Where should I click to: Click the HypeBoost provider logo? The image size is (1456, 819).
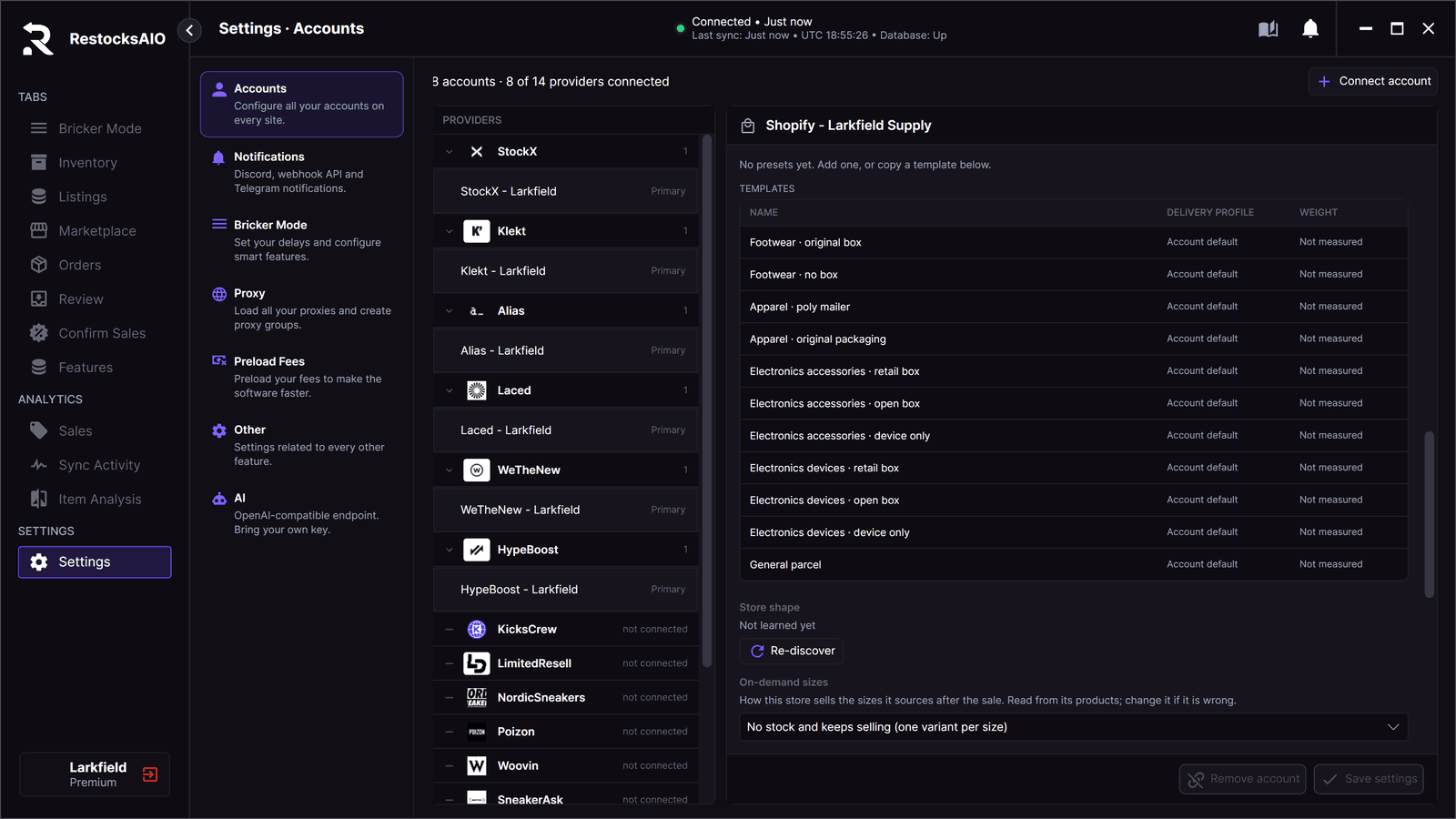(477, 550)
